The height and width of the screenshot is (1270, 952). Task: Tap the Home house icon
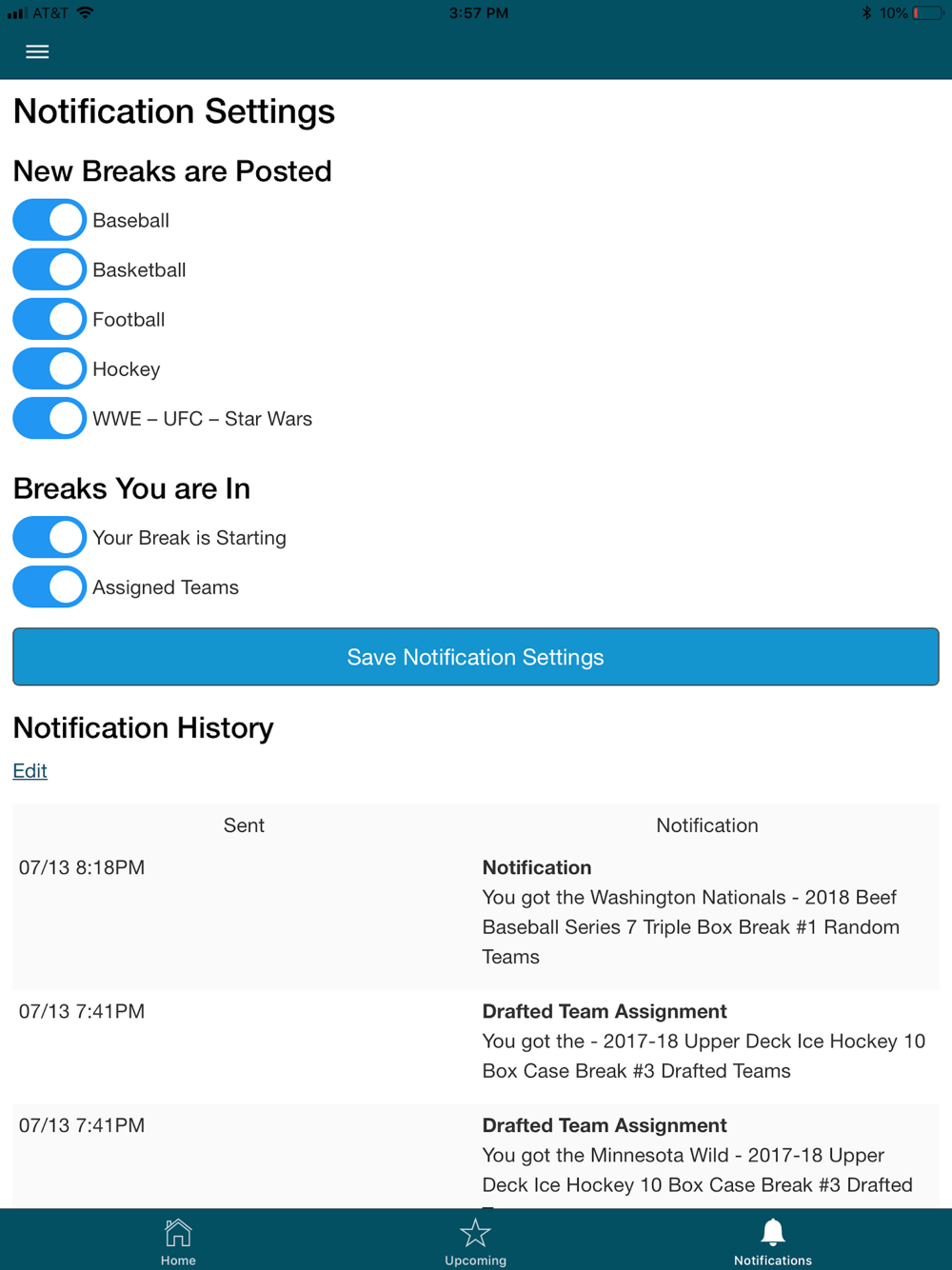point(178,1233)
